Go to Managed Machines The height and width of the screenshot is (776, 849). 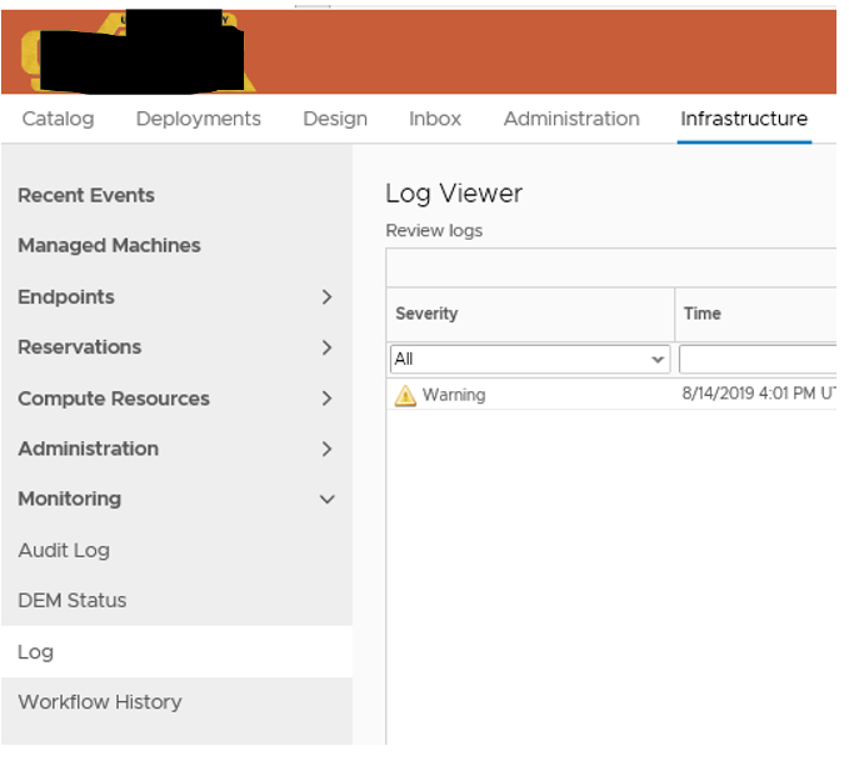(x=109, y=246)
